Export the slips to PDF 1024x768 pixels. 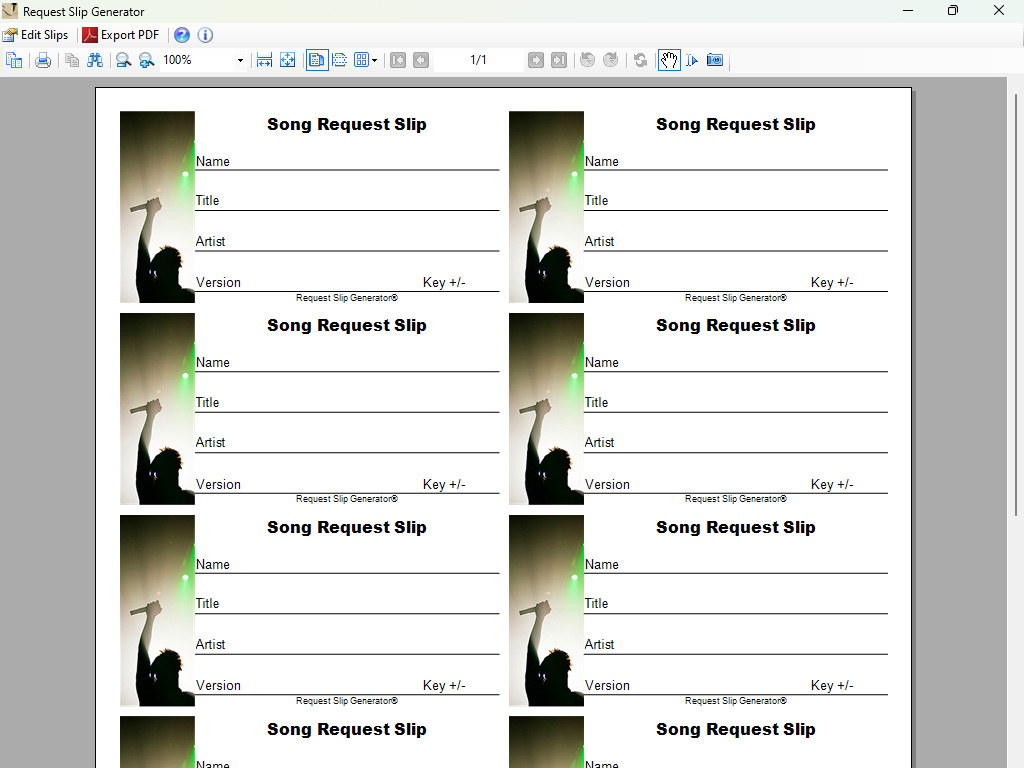click(x=120, y=34)
